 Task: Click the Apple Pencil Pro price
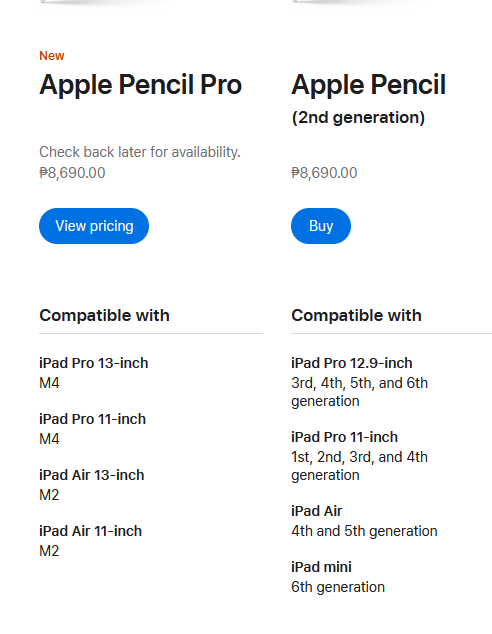coord(72,173)
